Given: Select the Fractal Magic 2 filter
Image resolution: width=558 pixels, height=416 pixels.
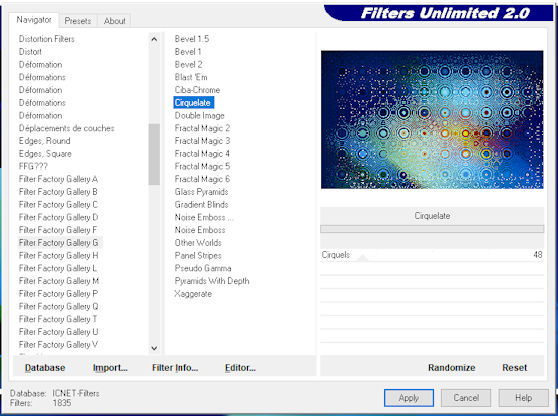Looking at the screenshot, I should coord(202,128).
